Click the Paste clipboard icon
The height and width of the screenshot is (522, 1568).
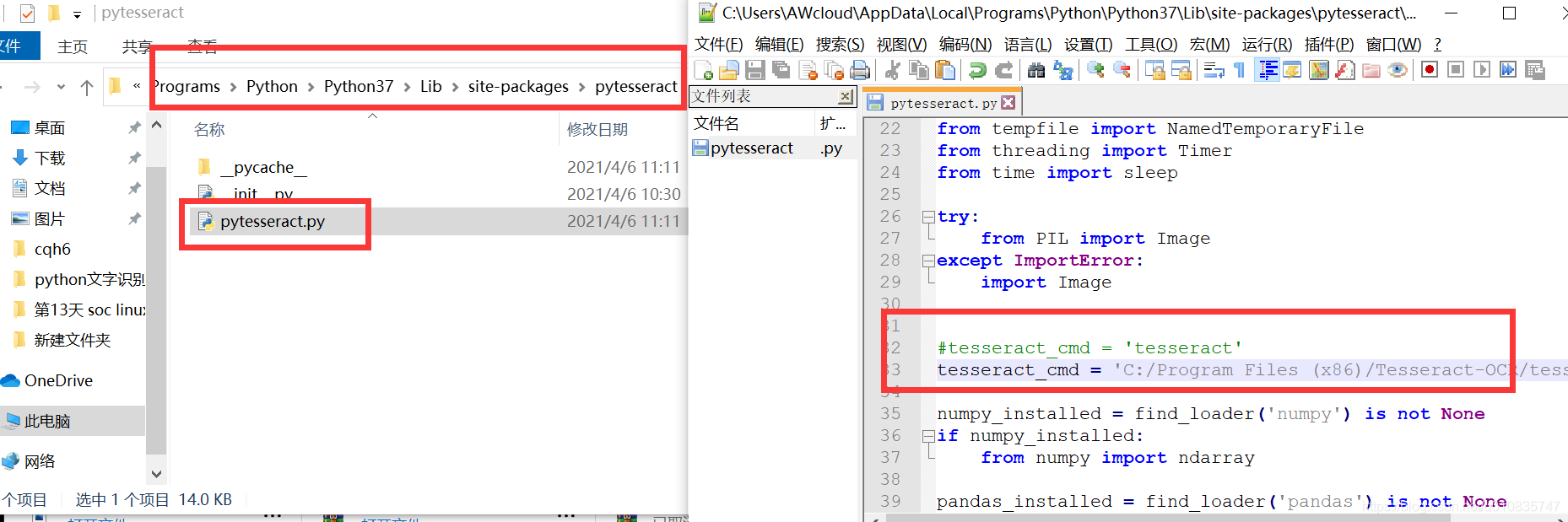click(945, 70)
